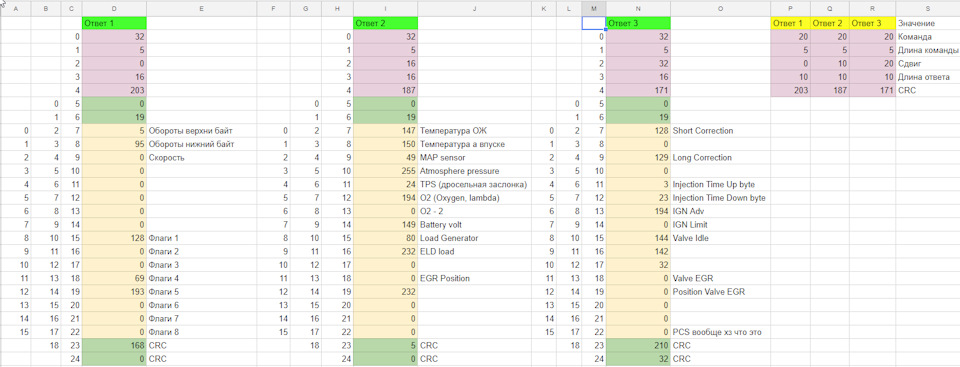Screen dimensions: 960x367
Task: Select the "O2 (Oxygen, lambda)" cell
Action: (475, 198)
